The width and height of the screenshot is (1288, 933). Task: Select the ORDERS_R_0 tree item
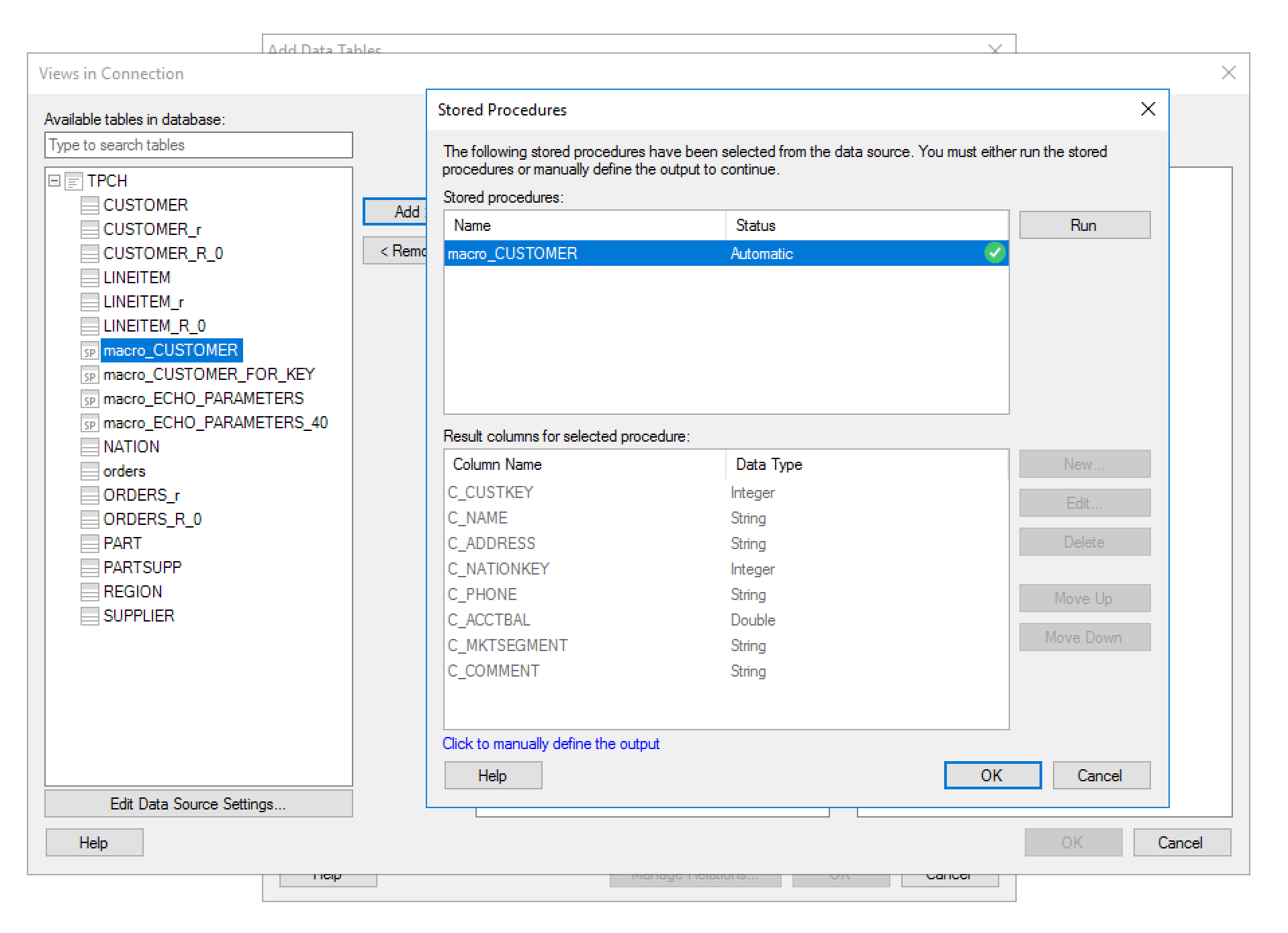(151, 519)
